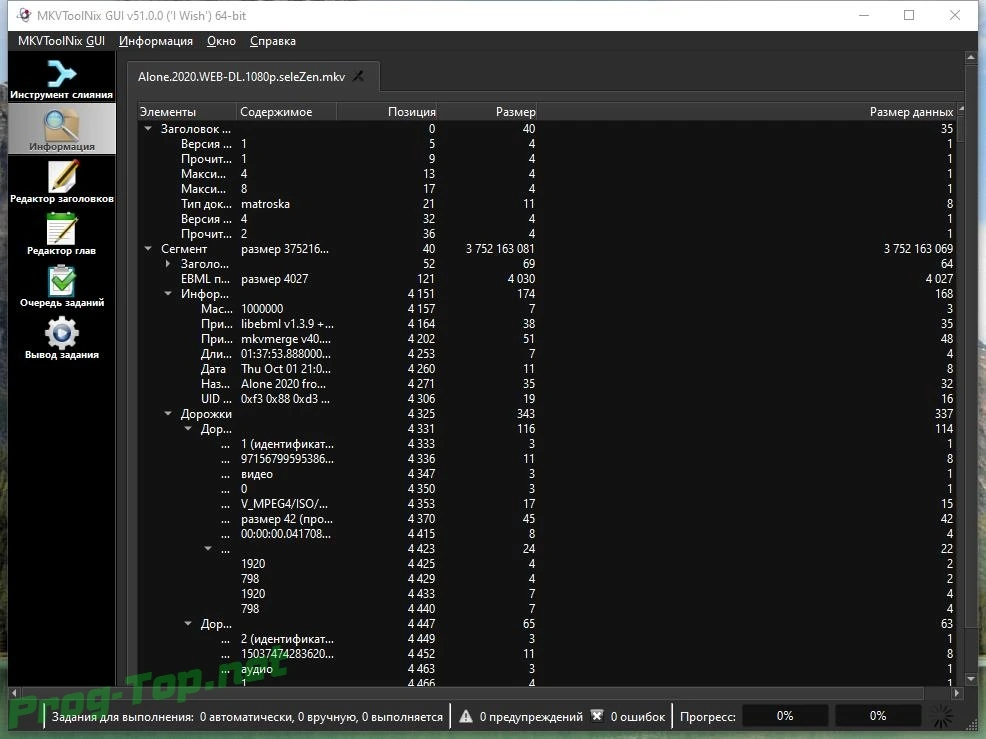Select the '00:00:00.041708...' row
The width and height of the screenshot is (986, 739).
coord(546,534)
